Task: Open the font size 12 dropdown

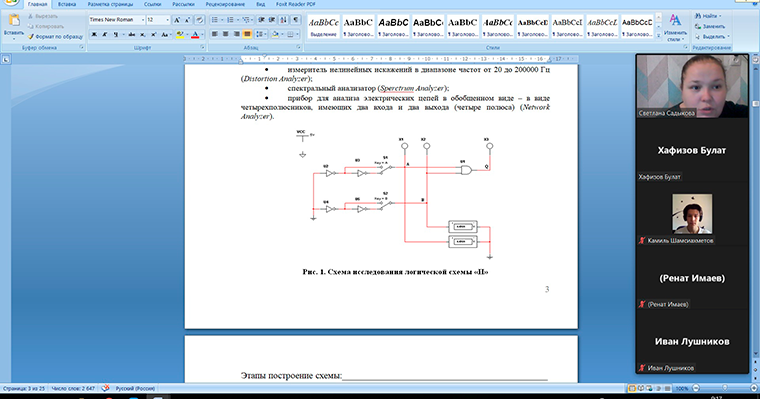Action: (x=167, y=20)
